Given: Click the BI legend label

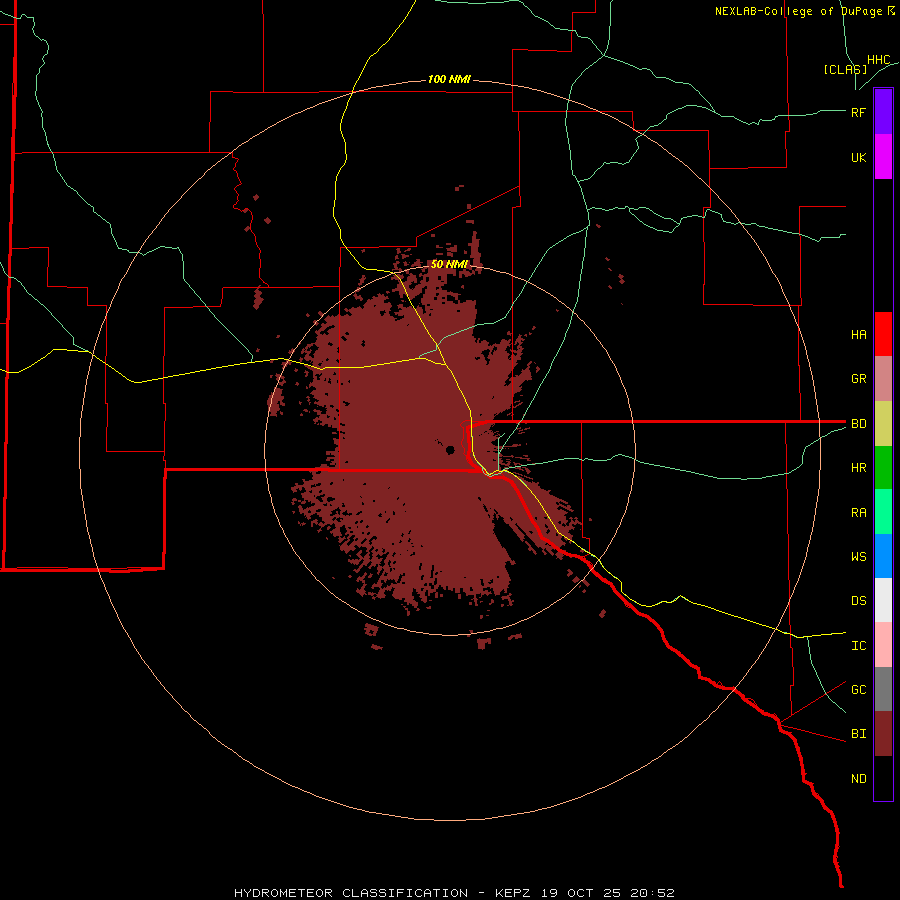Looking at the screenshot, I should [858, 734].
